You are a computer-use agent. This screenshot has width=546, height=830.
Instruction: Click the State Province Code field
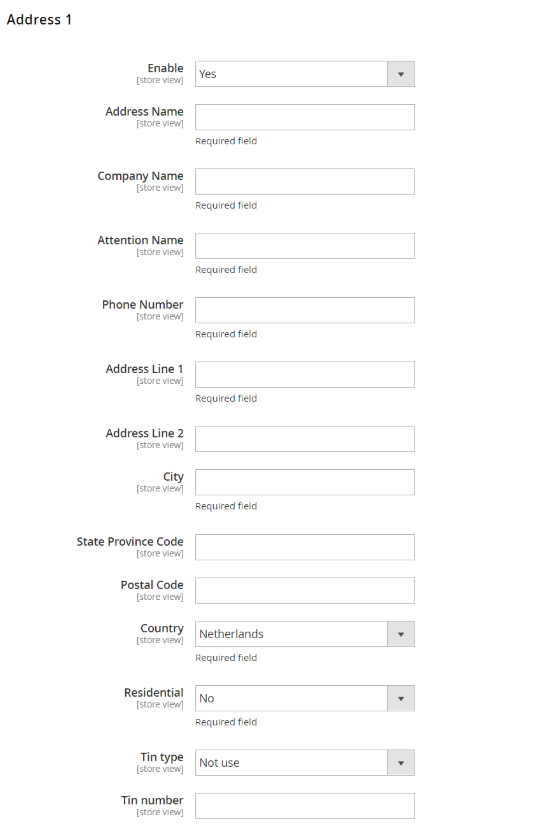click(305, 547)
